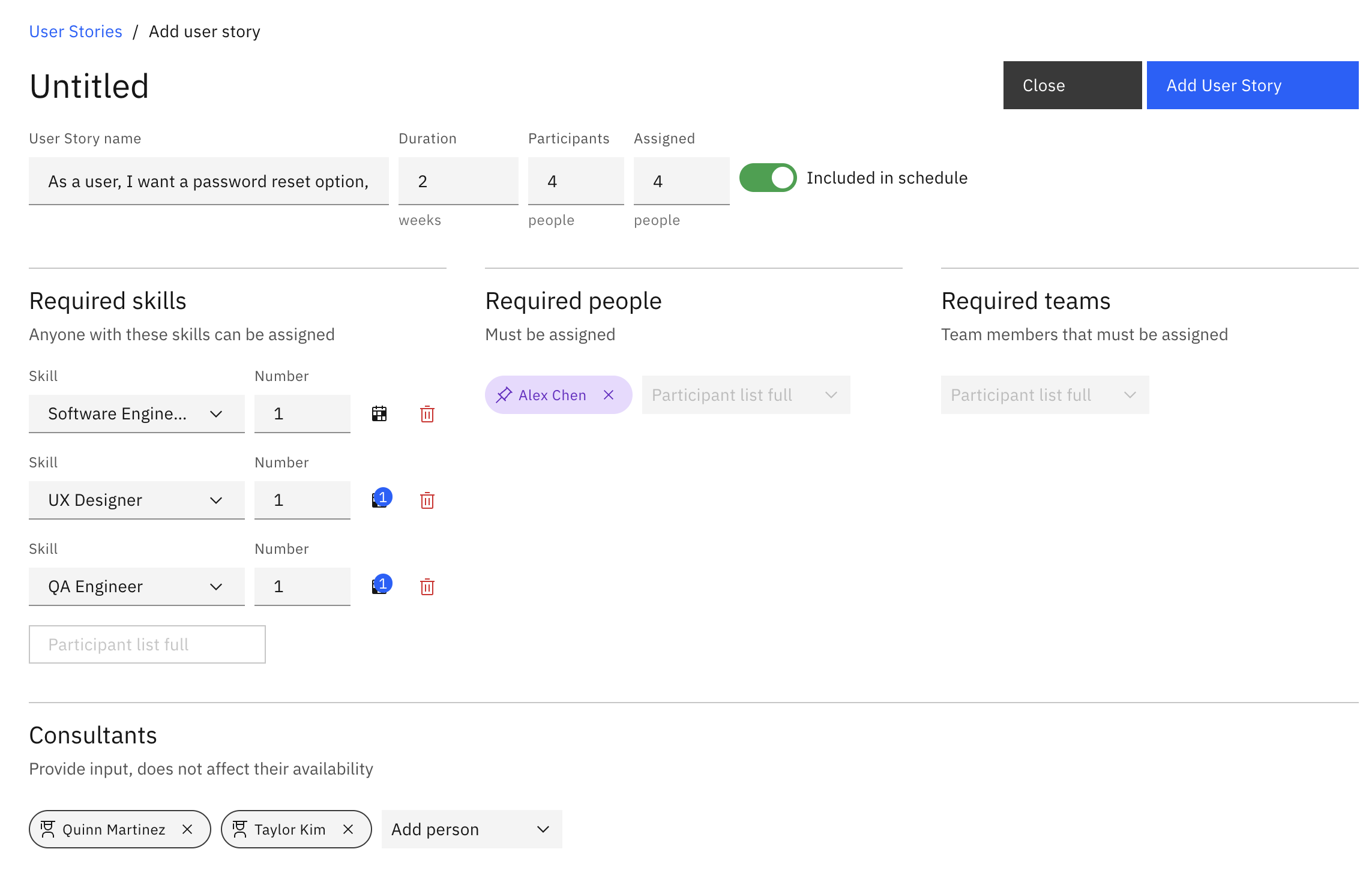Open calendar icon for Software Engineer skill
Viewport: 1372px width, 870px height.
pyautogui.click(x=379, y=414)
